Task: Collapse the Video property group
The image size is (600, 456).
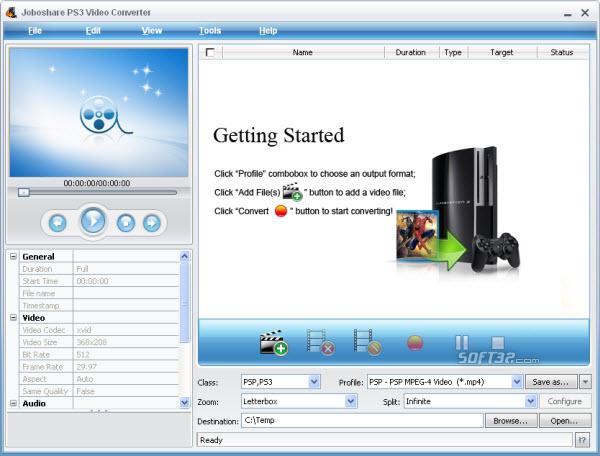Action: (x=13, y=318)
